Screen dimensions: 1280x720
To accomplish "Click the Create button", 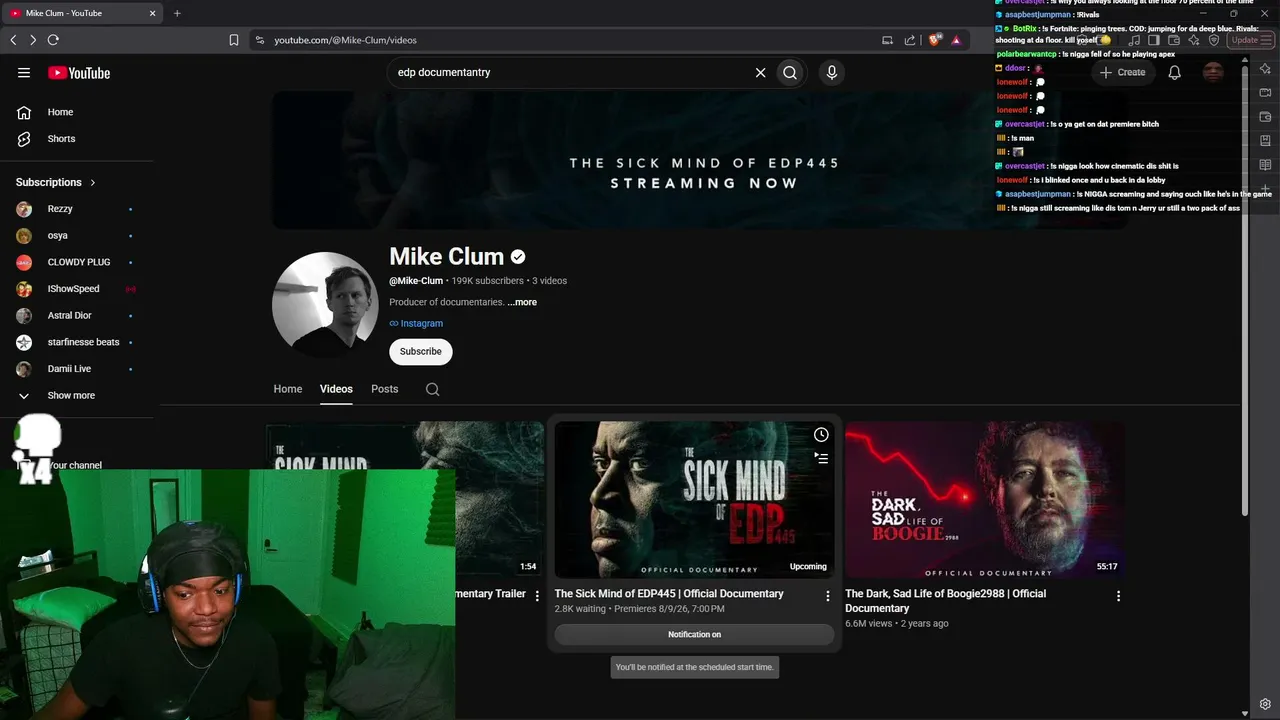I will [1123, 72].
